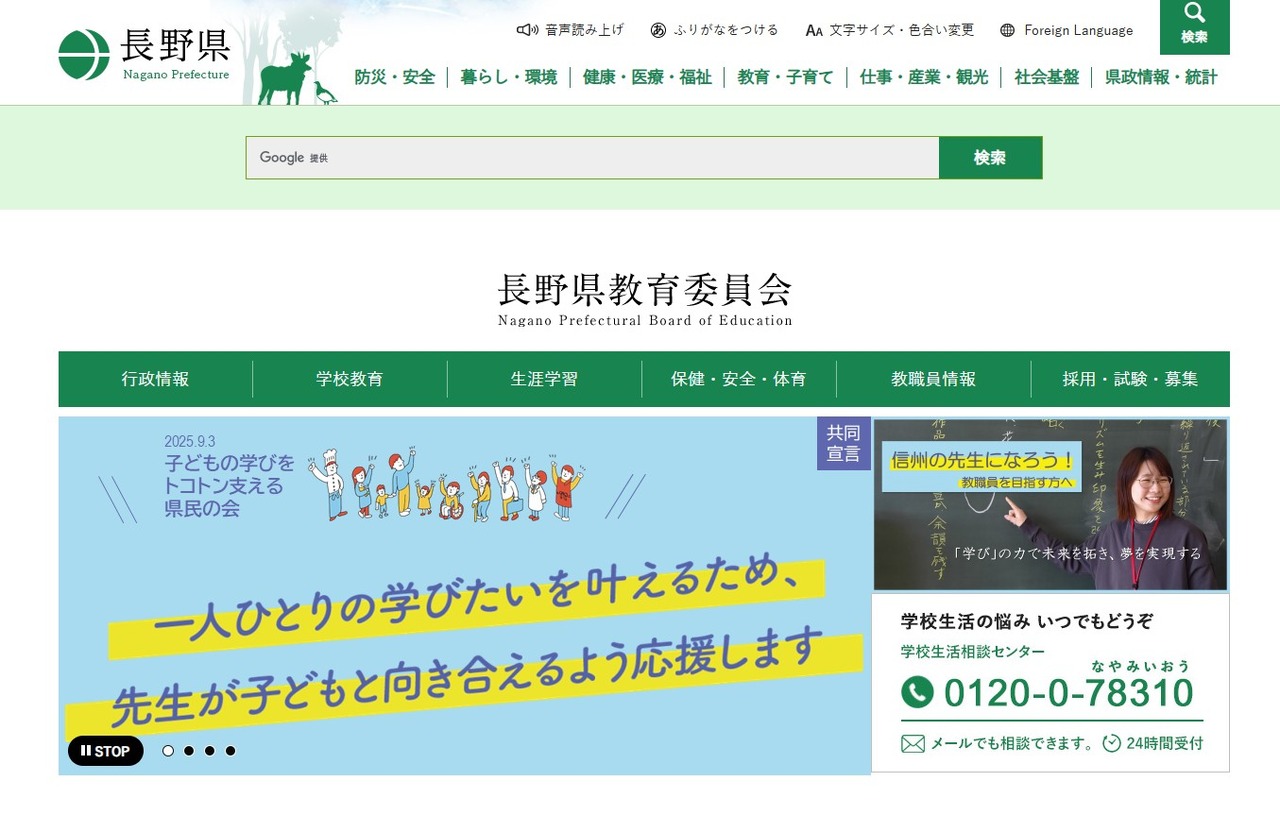This screenshot has height=815, width=1280.
Task: Click the 音声読み上げ speaker icon
Action: click(x=527, y=30)
